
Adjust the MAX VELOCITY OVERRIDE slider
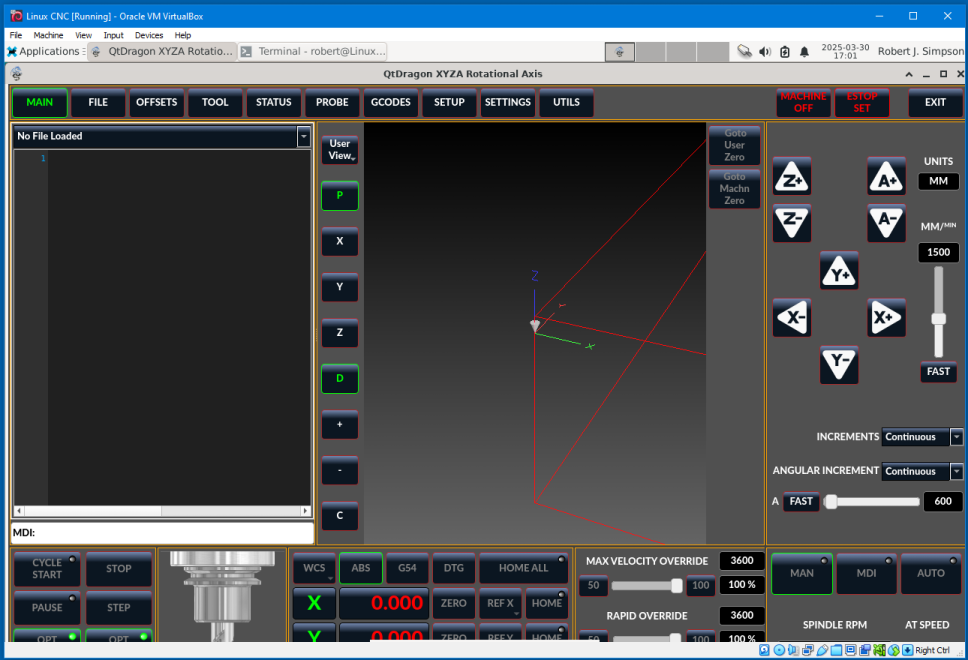coord(676,585)
